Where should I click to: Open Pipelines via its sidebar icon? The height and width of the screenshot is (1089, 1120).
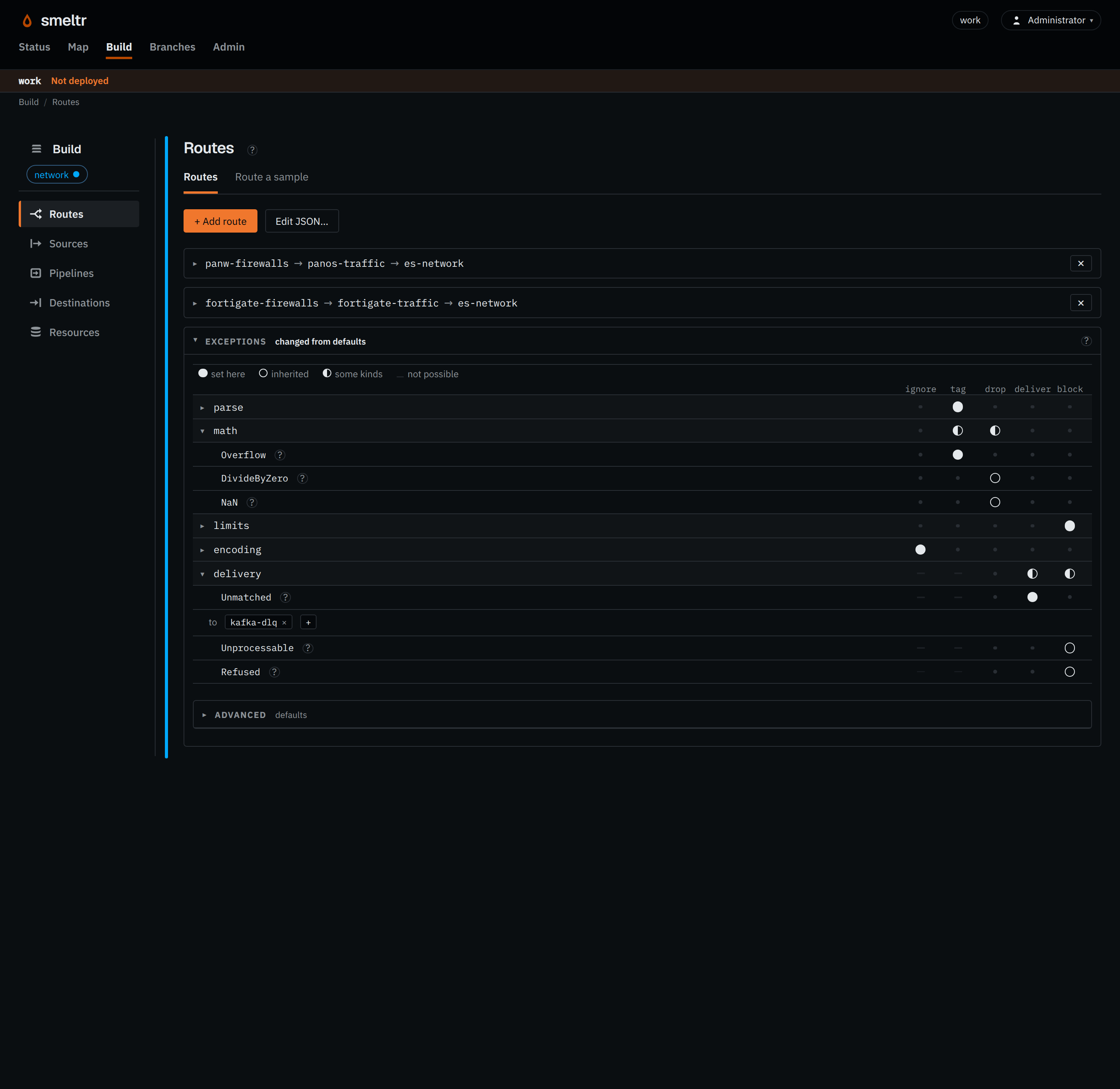36,273
